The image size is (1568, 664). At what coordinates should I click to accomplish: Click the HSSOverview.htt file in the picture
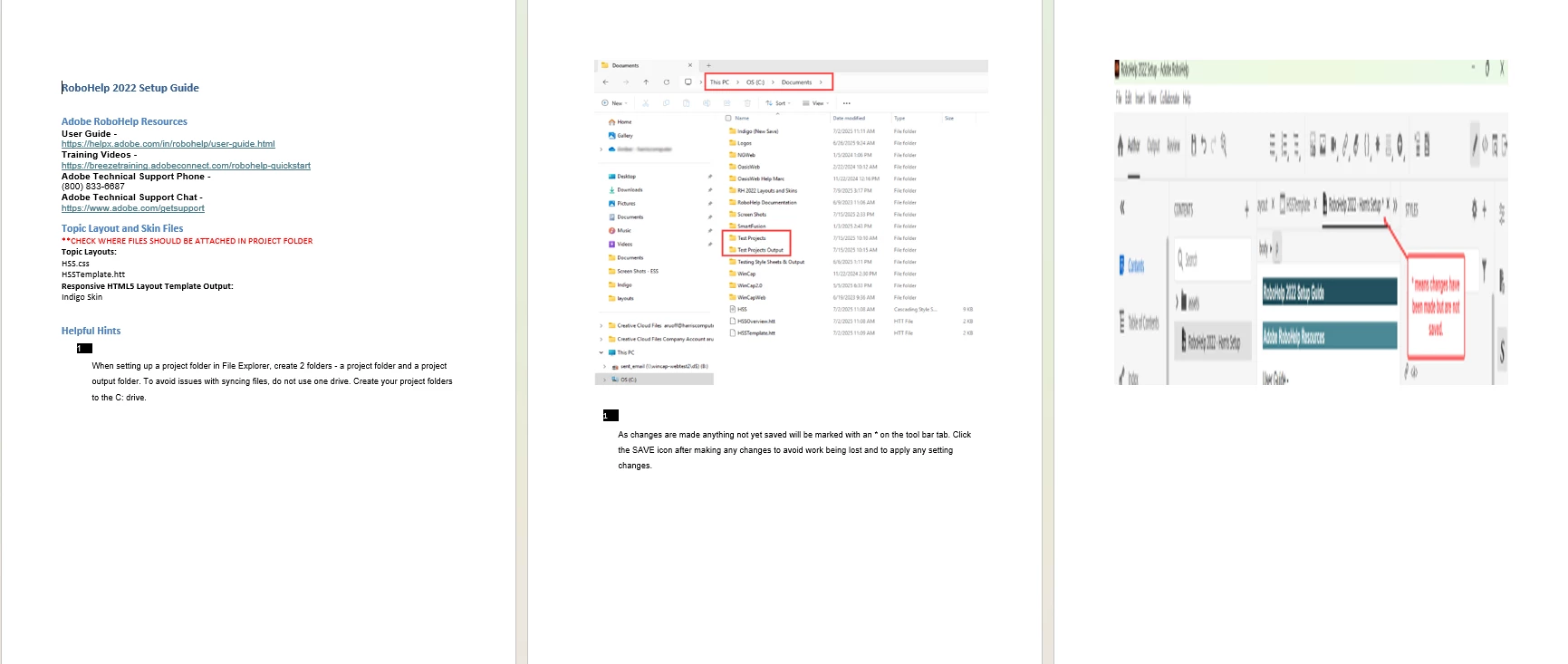(x=753, y=322)
